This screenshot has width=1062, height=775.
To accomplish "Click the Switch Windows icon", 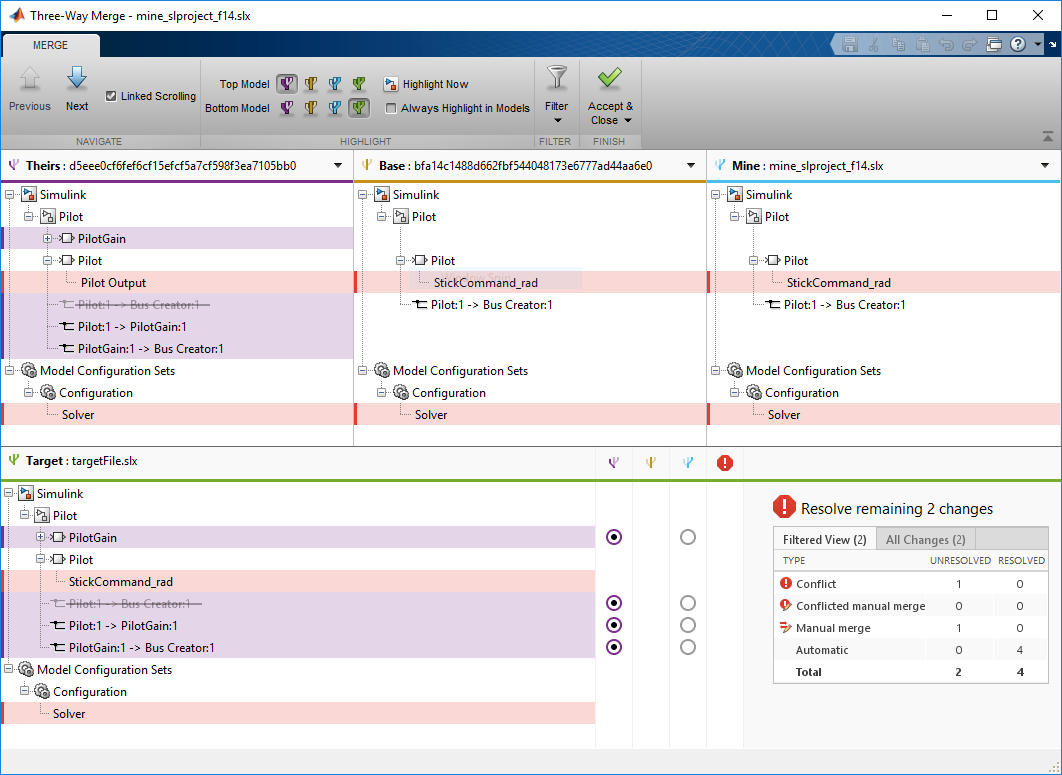I will 994,45.
